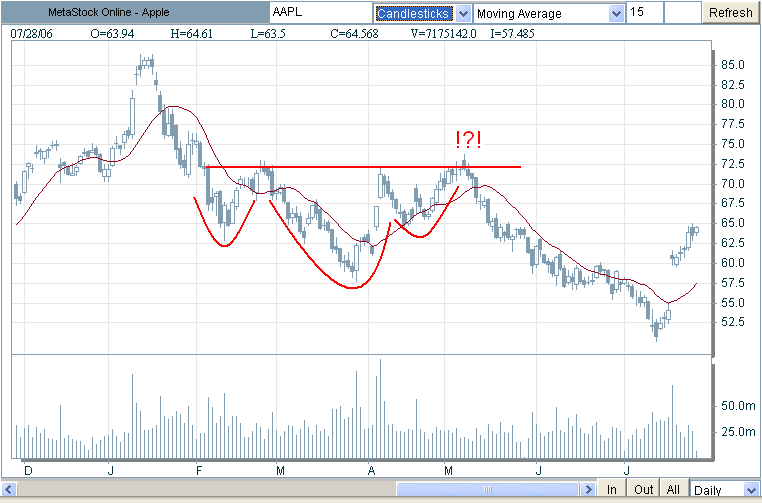Click the date readout 07/28/06
The height and width of the screenshot is (503, 762).
click(x=31, y=34)
